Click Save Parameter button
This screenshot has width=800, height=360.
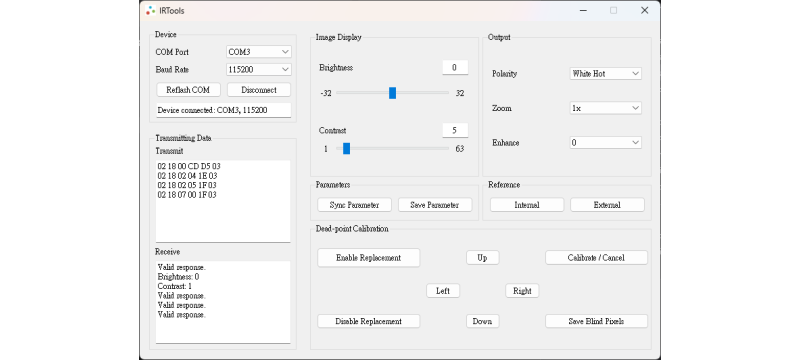(x=435, y=205)
